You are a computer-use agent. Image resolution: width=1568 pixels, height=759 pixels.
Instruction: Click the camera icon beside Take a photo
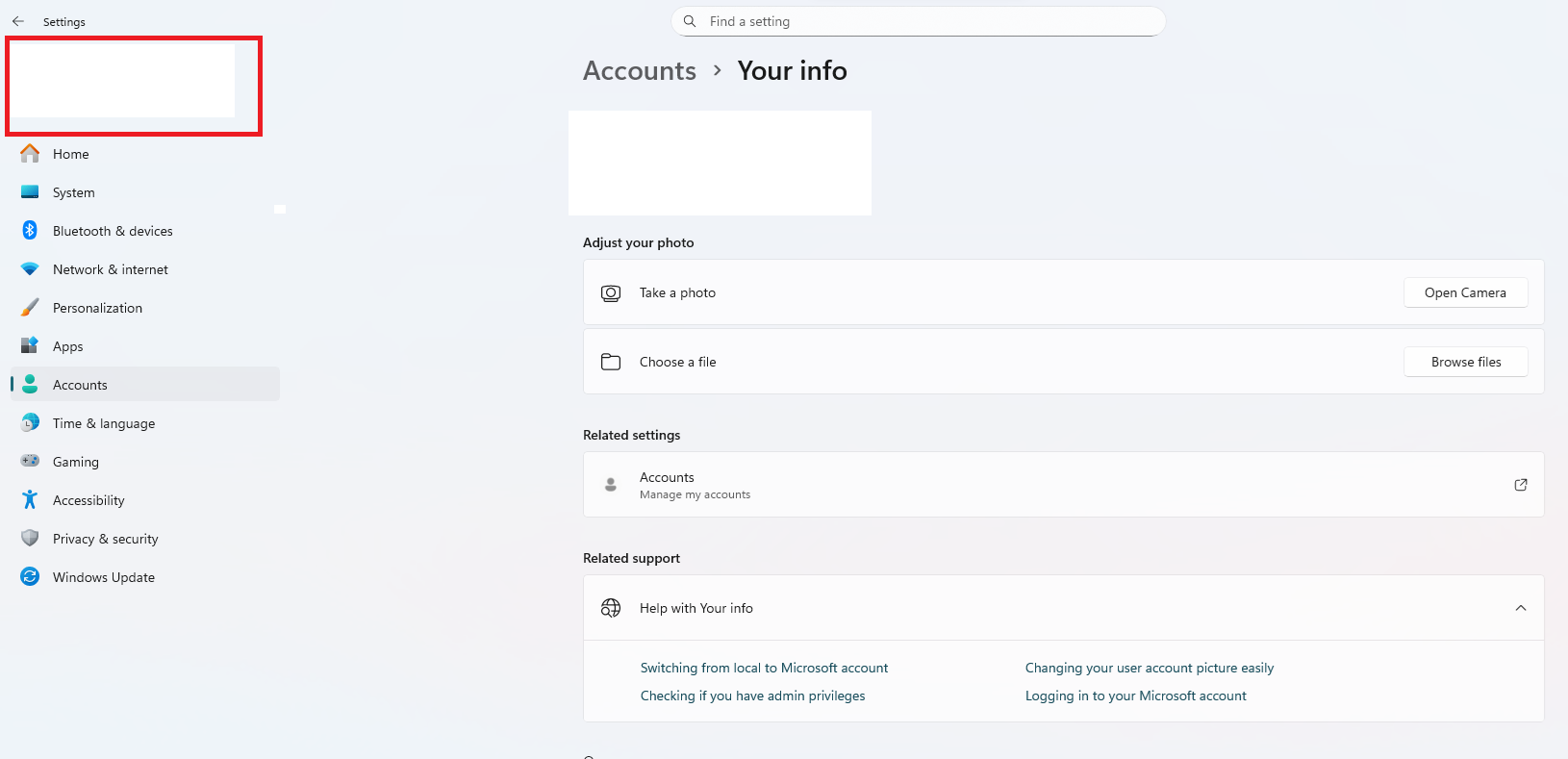611,293
